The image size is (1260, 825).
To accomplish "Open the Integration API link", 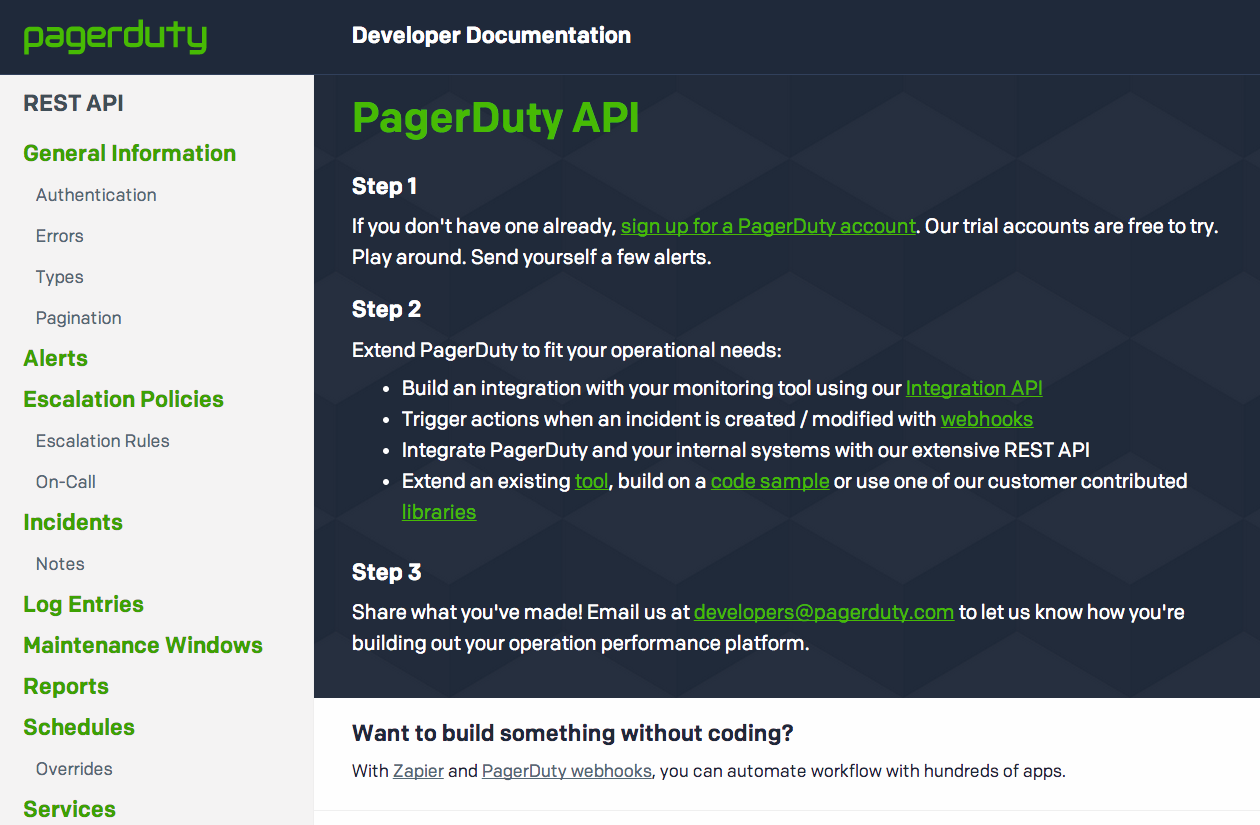I will click(974, 388).
